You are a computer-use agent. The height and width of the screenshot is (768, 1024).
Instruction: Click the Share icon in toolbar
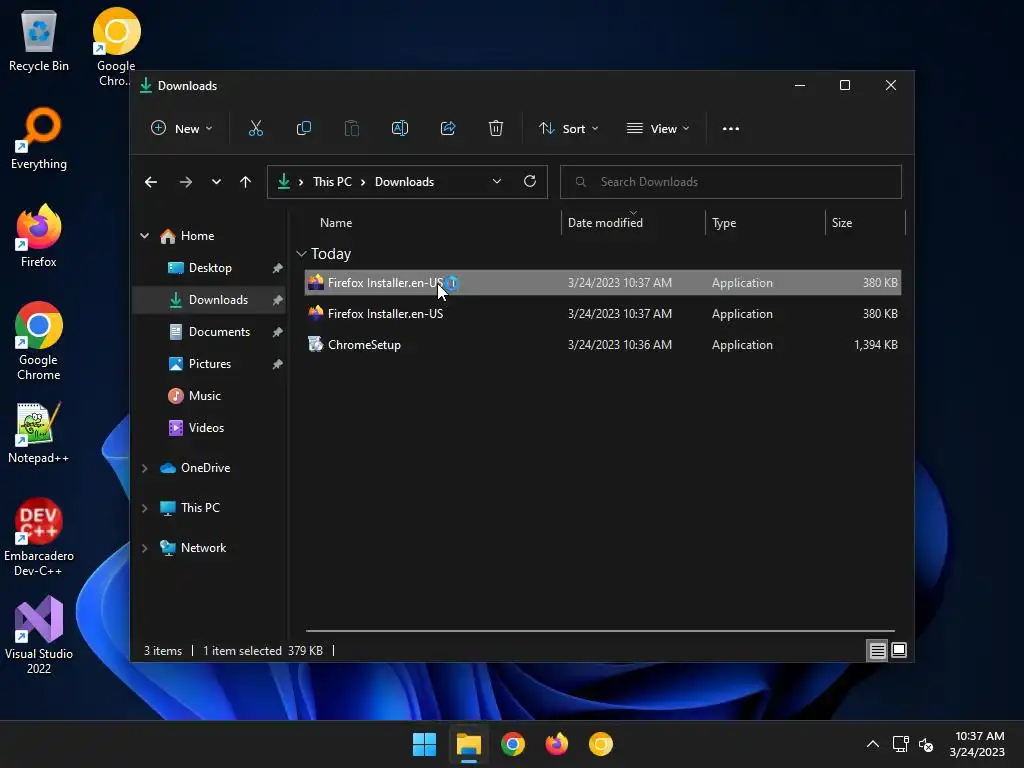coord(448,129)
